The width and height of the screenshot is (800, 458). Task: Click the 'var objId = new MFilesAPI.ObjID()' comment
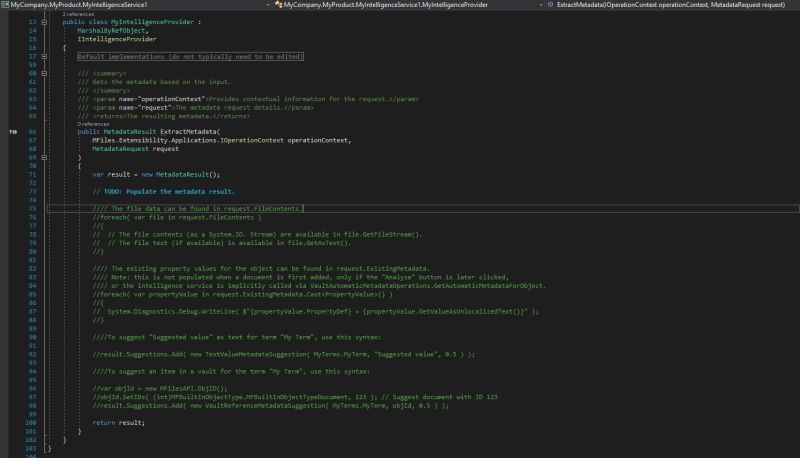click(x=160, y=389)
